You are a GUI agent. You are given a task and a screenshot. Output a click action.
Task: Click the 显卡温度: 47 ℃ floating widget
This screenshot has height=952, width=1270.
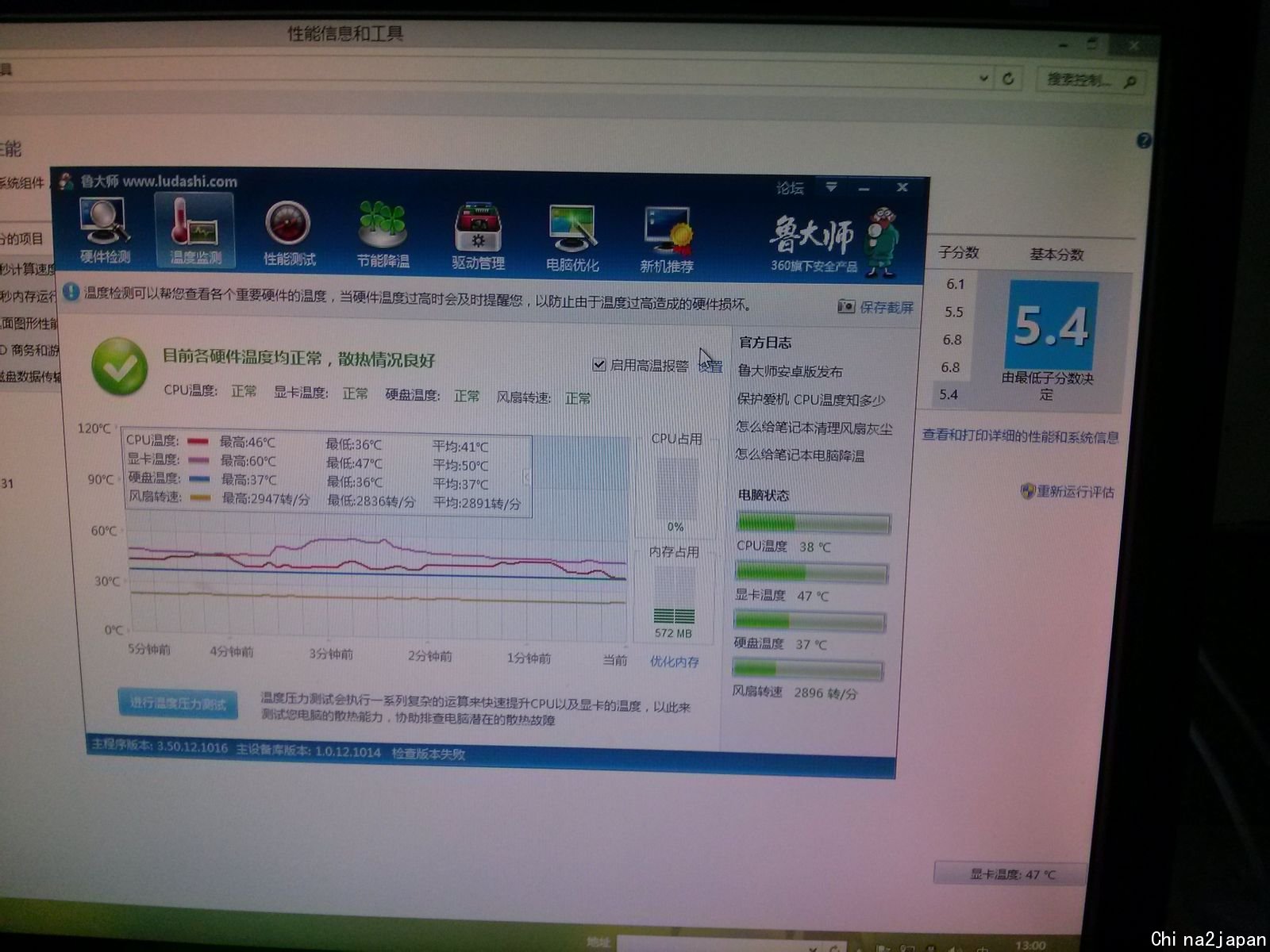(1009, 873)
